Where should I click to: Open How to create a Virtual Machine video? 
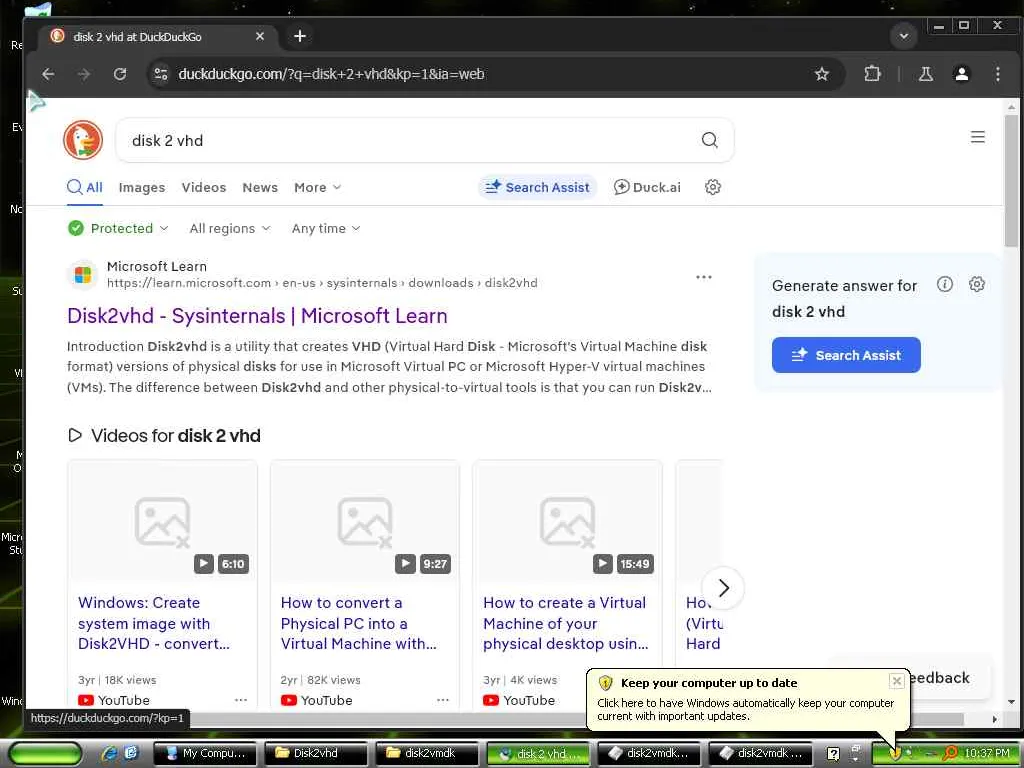click(x=566, y=623)
